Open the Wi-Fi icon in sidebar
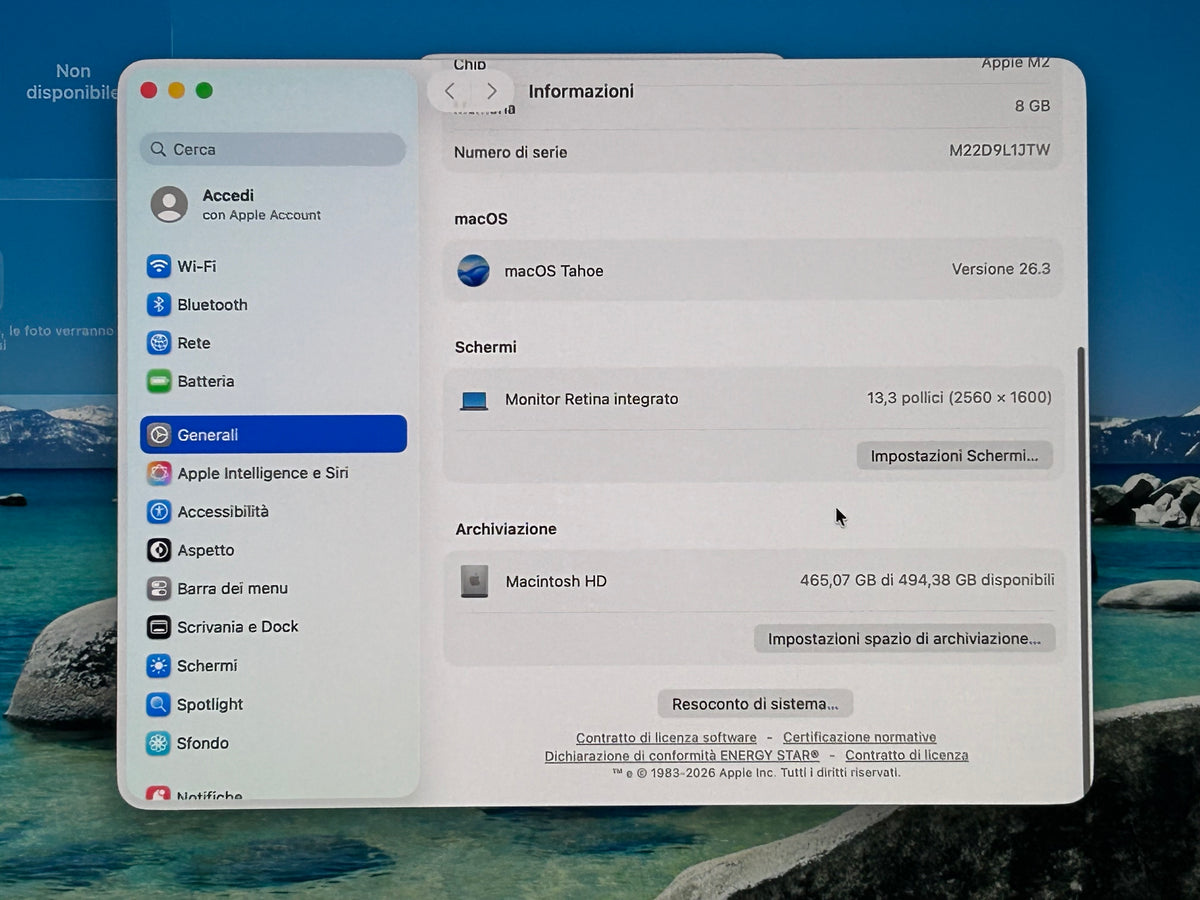This screenshot has width=1200, height=900. coord(159,266)
